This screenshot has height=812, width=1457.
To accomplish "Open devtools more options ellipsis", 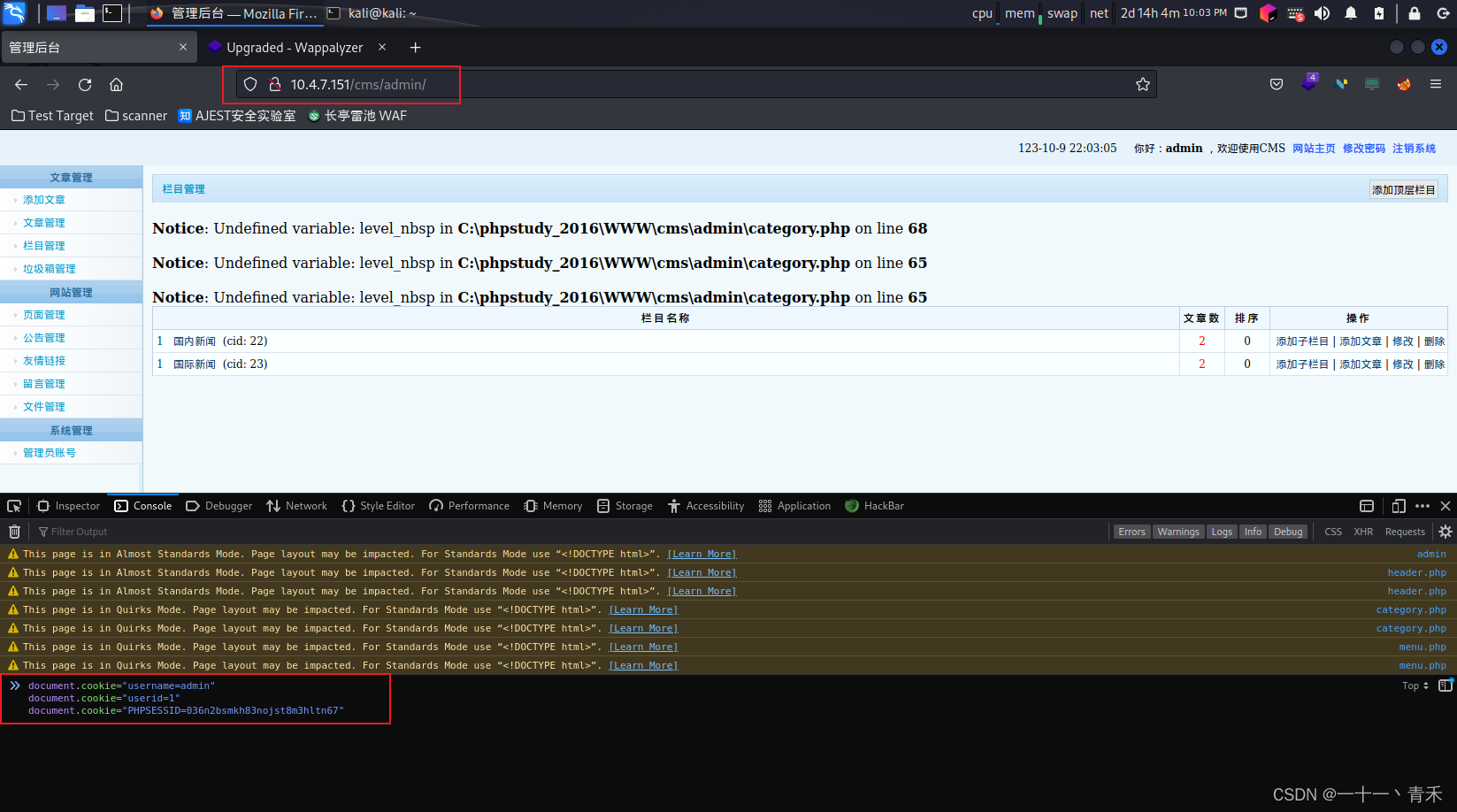I will click(x=1422, y=506).
